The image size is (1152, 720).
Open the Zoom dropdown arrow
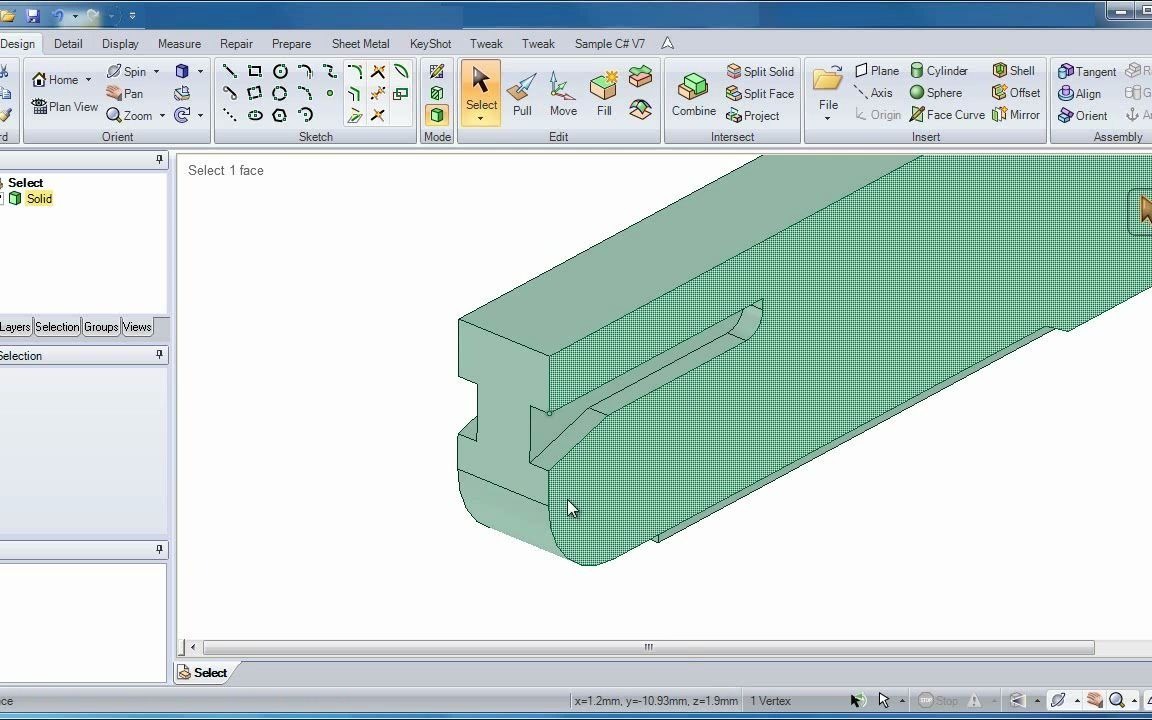pyautogui.click(x=162, y=115)
